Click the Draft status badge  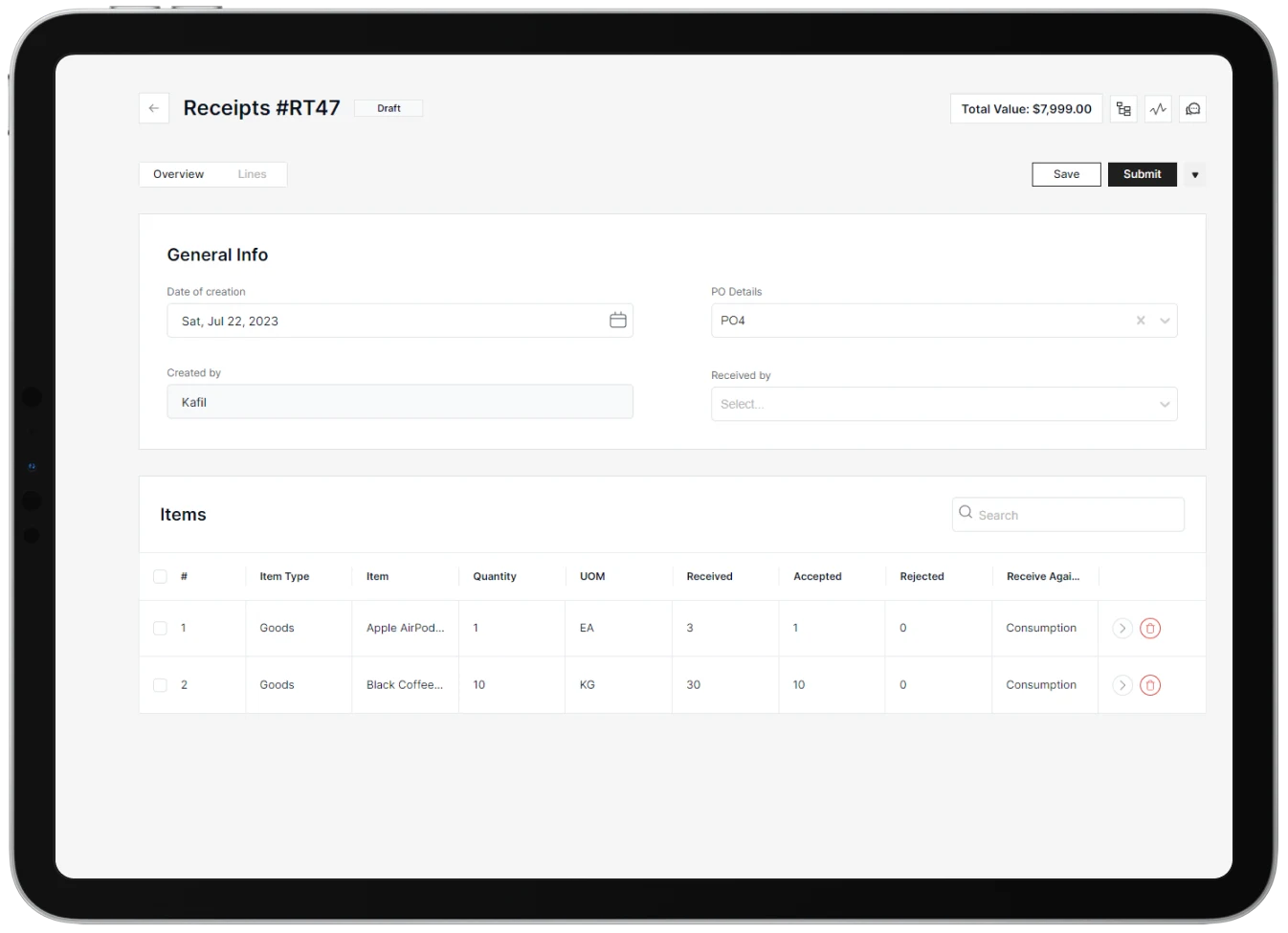pyautogui.click(x=389, y=108)
